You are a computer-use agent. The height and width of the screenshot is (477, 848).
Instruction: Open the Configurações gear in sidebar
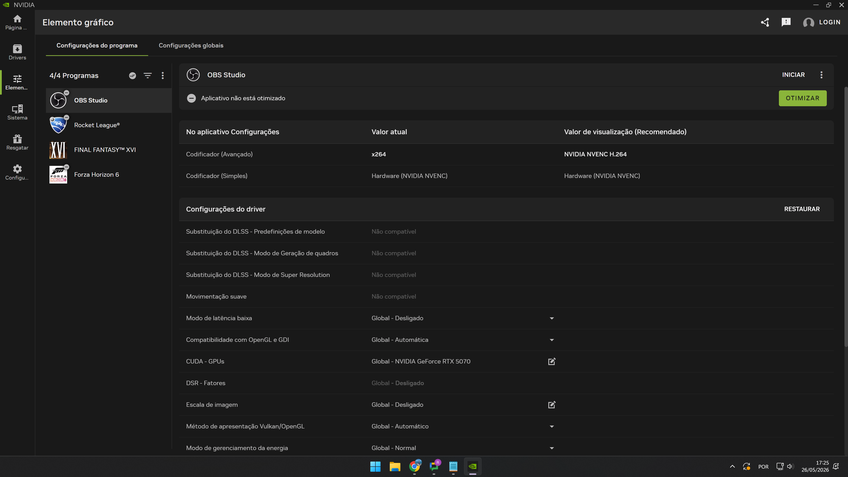17,172
